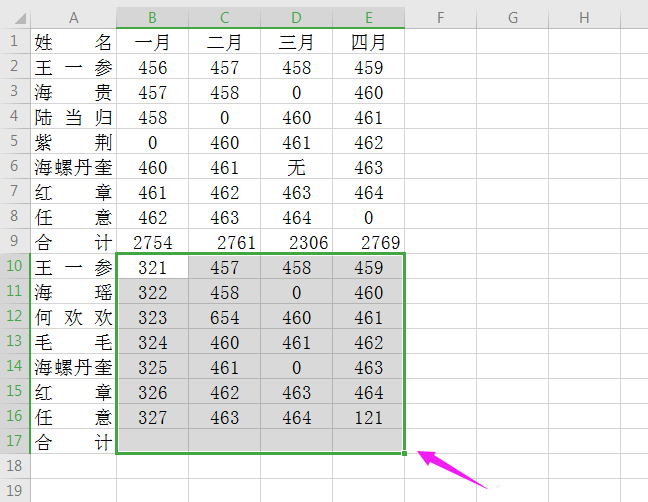The width and height of the screenshot is (648, 502).
Task: Click total cell 2306
Action: [296, 241]
